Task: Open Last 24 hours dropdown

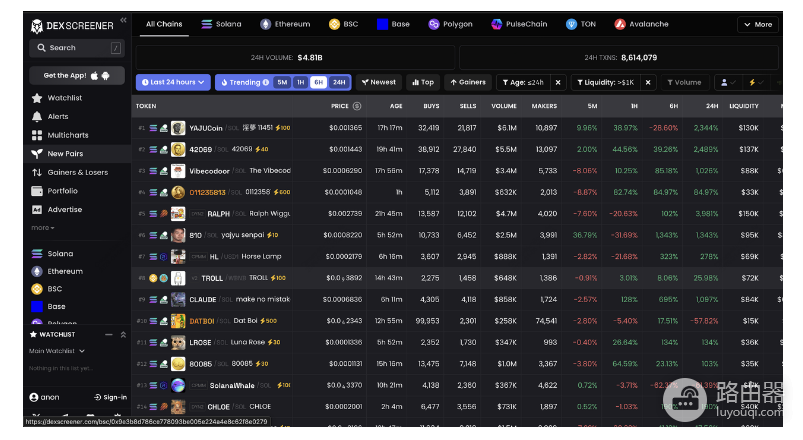Action: point(173,82)
